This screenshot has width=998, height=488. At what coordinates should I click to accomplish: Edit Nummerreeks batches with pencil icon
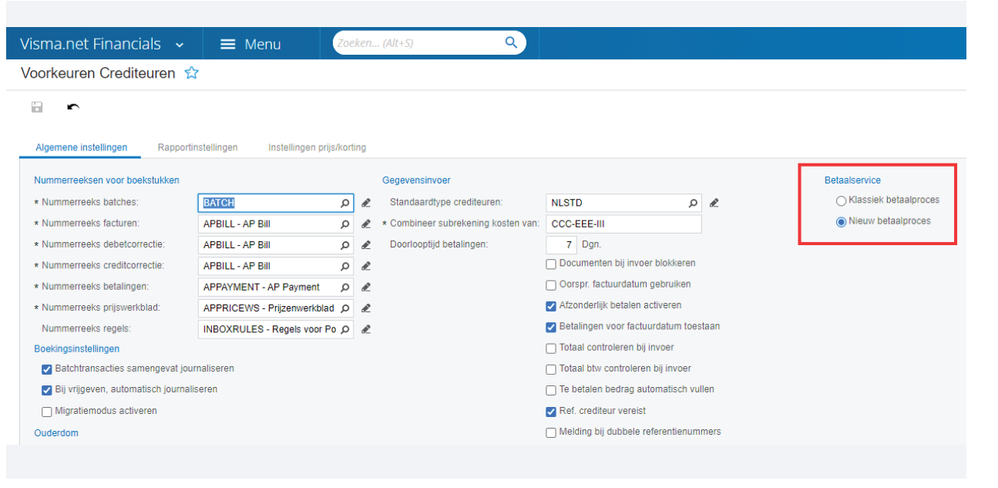[x=365, y=203]
